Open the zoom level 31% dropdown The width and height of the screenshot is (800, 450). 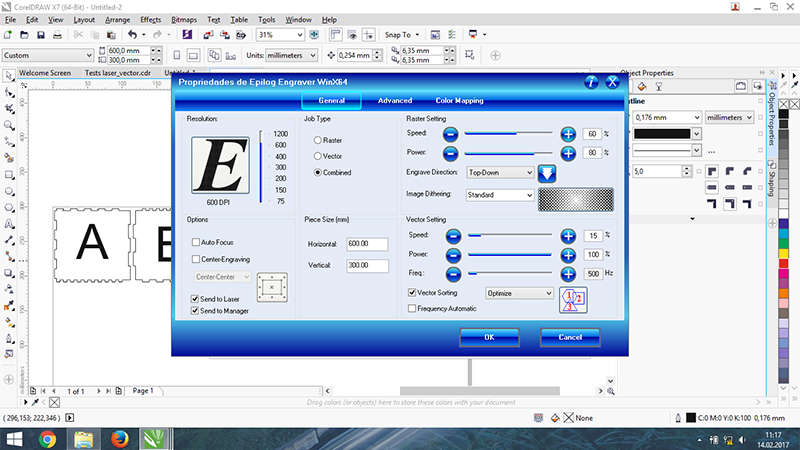(299, 35)
